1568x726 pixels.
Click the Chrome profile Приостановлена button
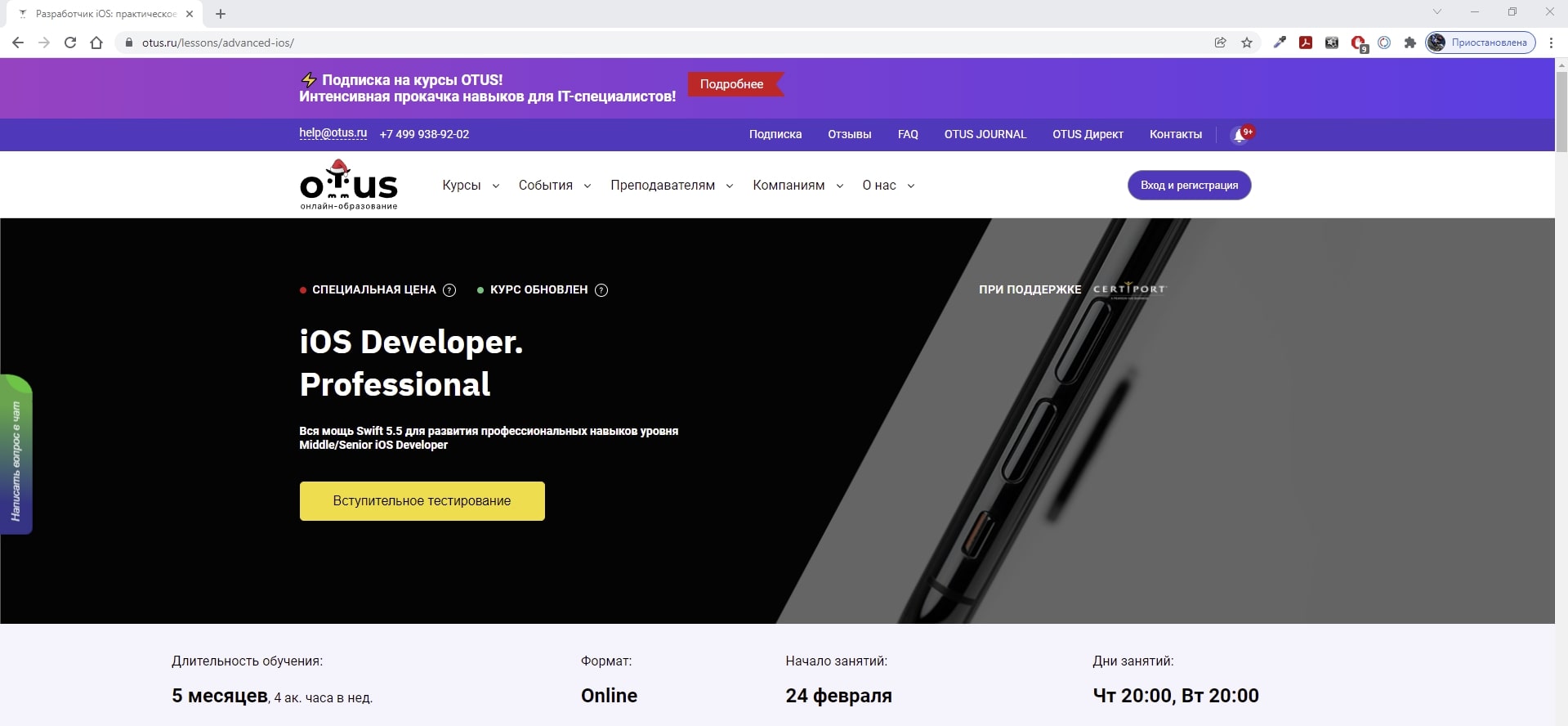click(x=1481, y=43)
